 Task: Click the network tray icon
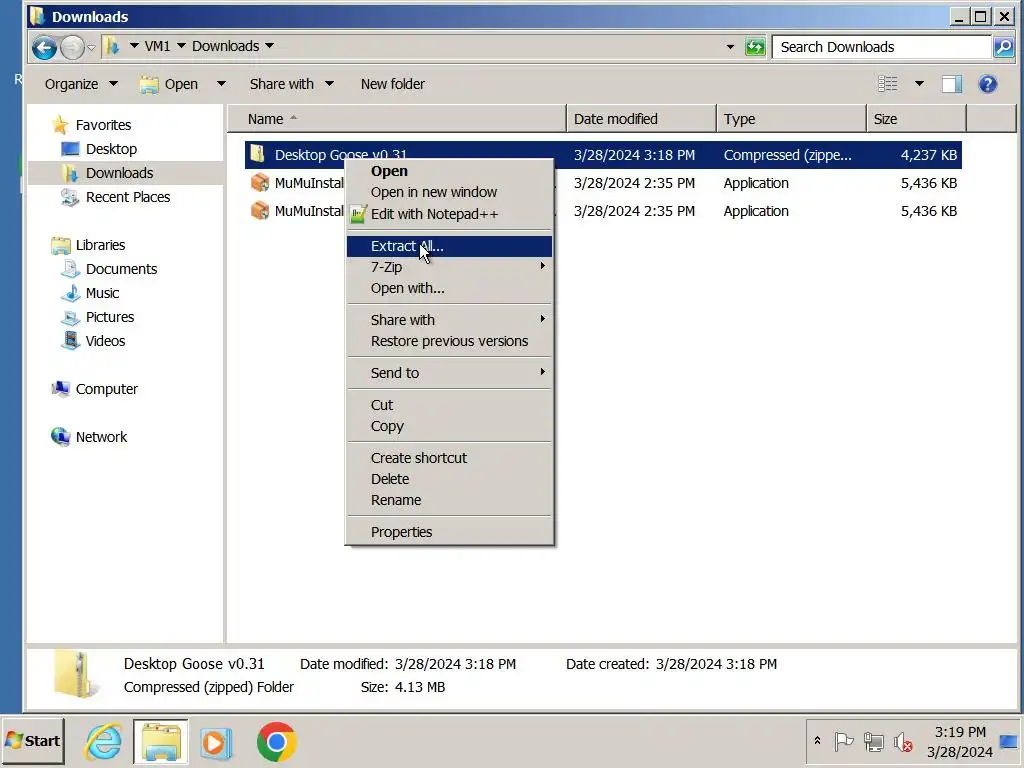873,741
